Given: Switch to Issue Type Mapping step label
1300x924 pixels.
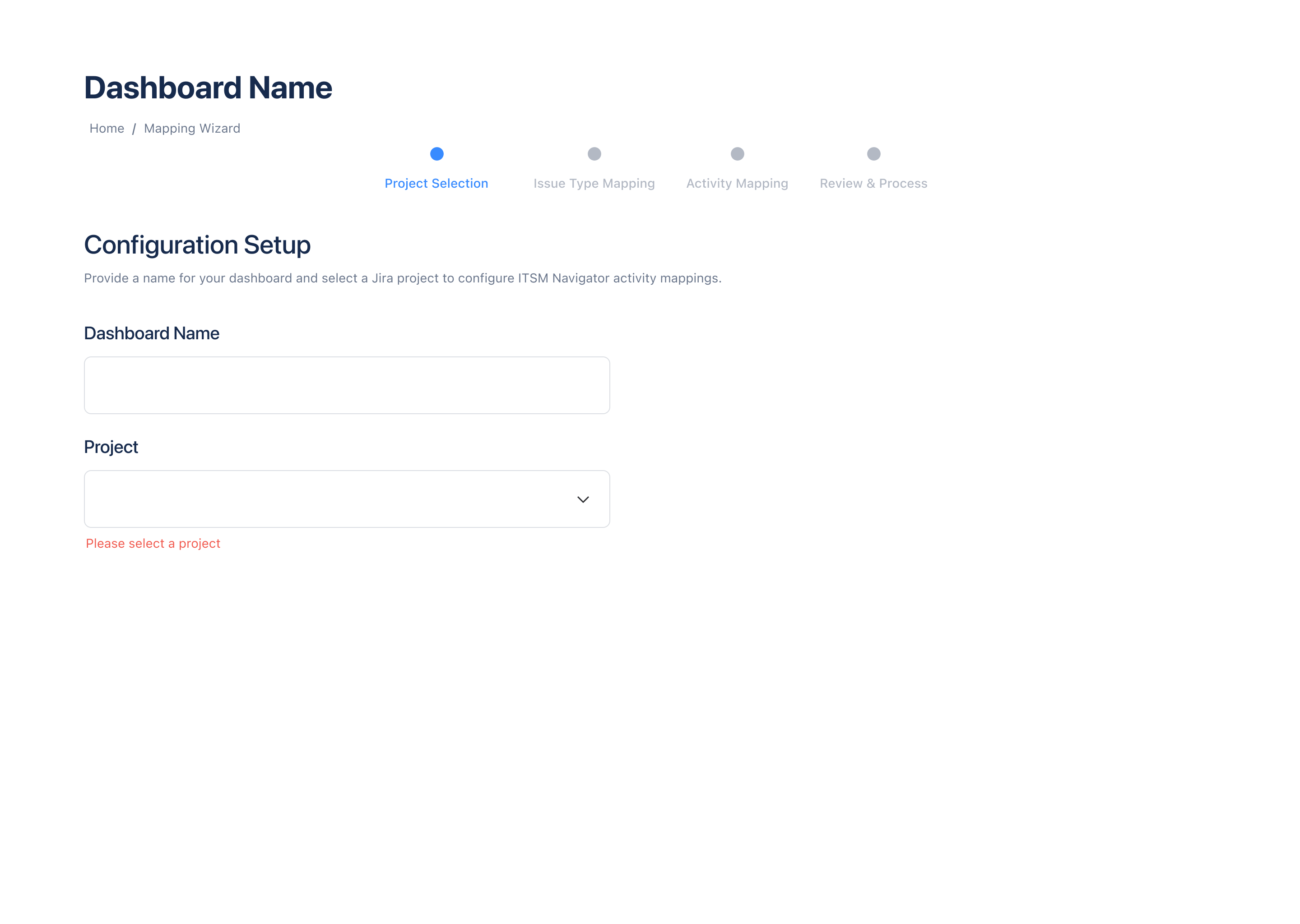Looking at the screenshot, I should [594, 183].
